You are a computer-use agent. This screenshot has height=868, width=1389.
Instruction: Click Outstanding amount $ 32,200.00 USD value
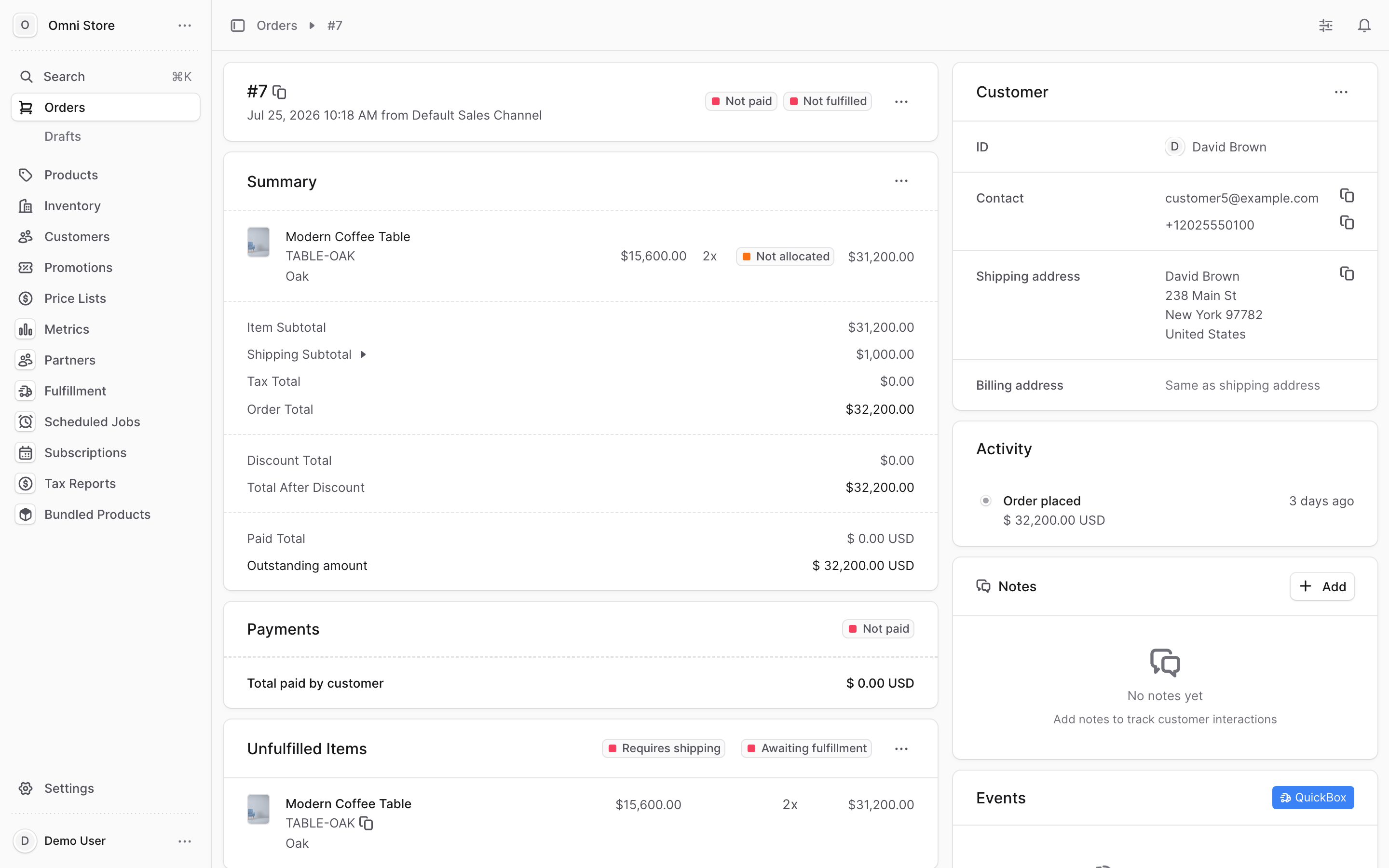click(863, 566)
